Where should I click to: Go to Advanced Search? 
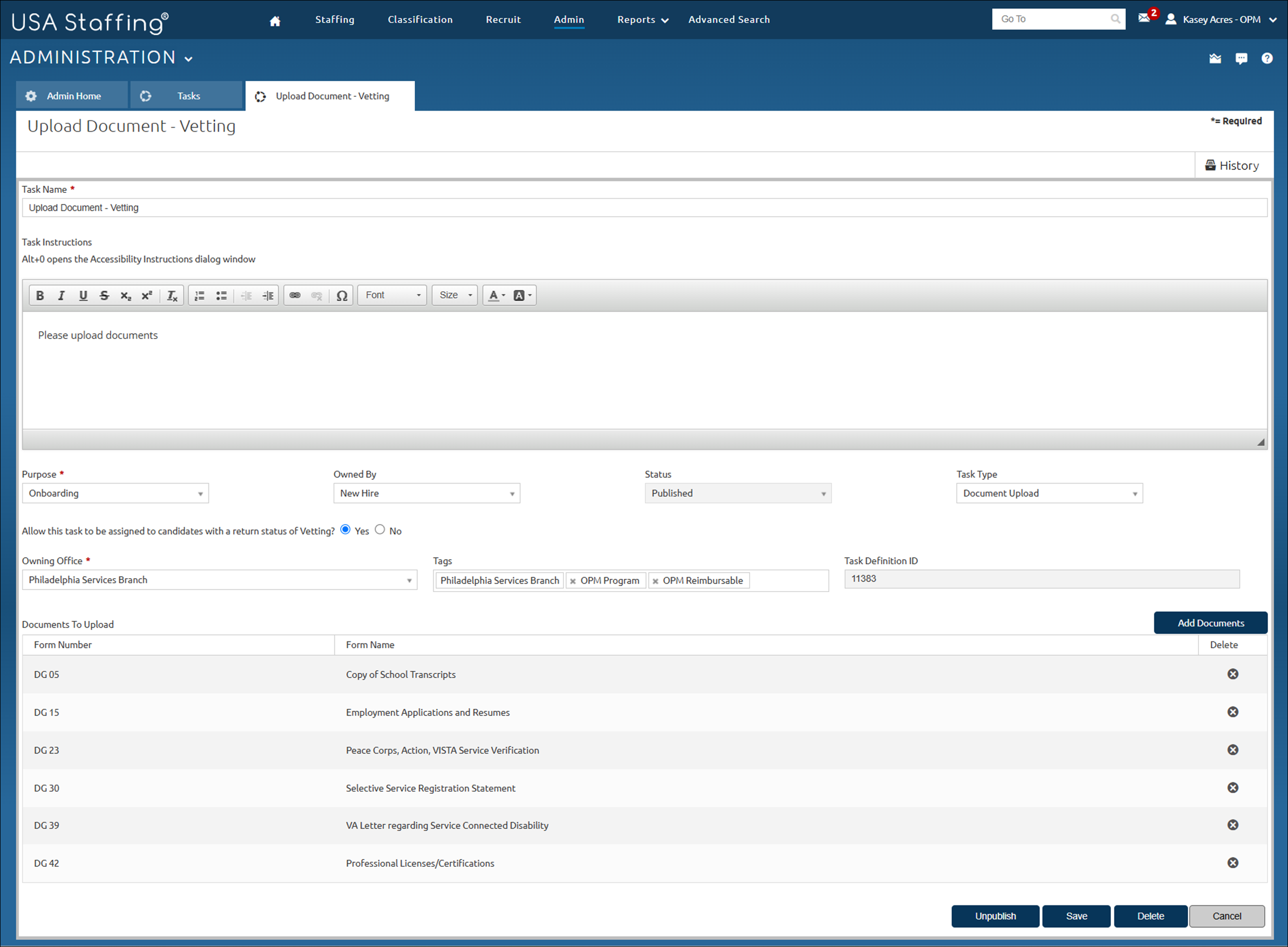(729, 20)
